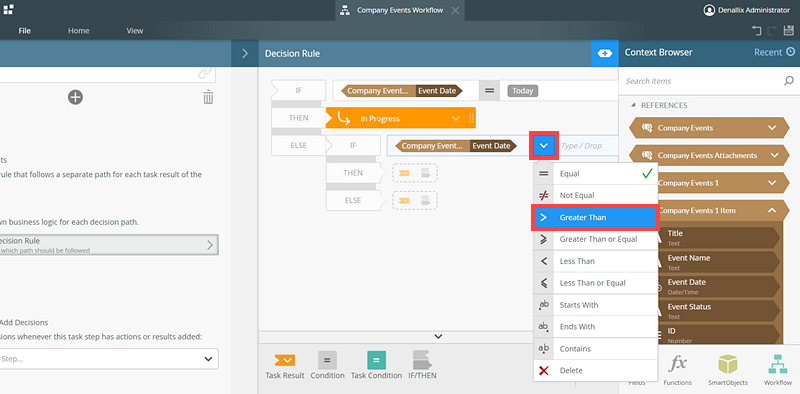Choose Not Equal operator
This screenshot has height=394, width=800.
(x=595, y=195)
